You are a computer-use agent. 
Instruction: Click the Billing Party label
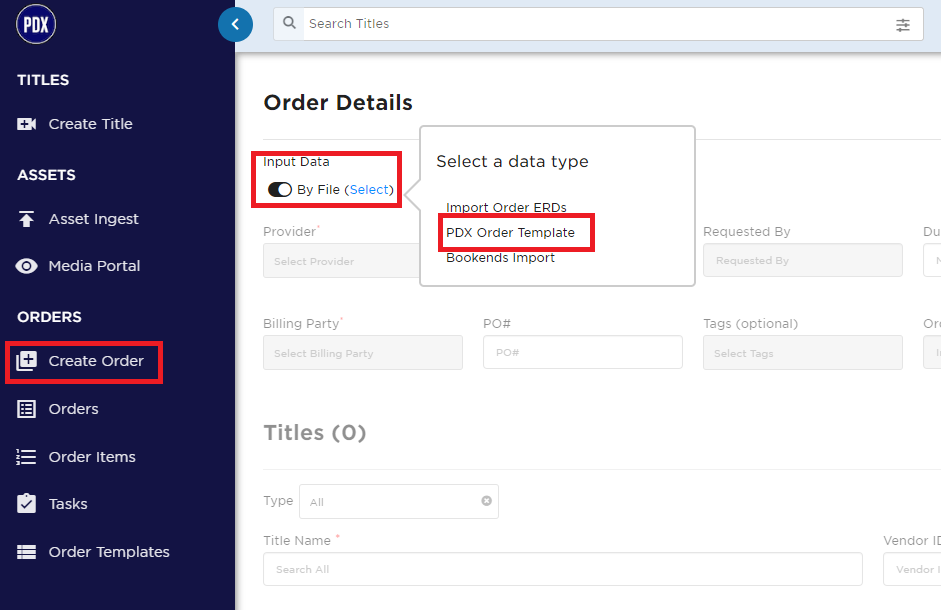pyautogui.click(x=302, y=324)
